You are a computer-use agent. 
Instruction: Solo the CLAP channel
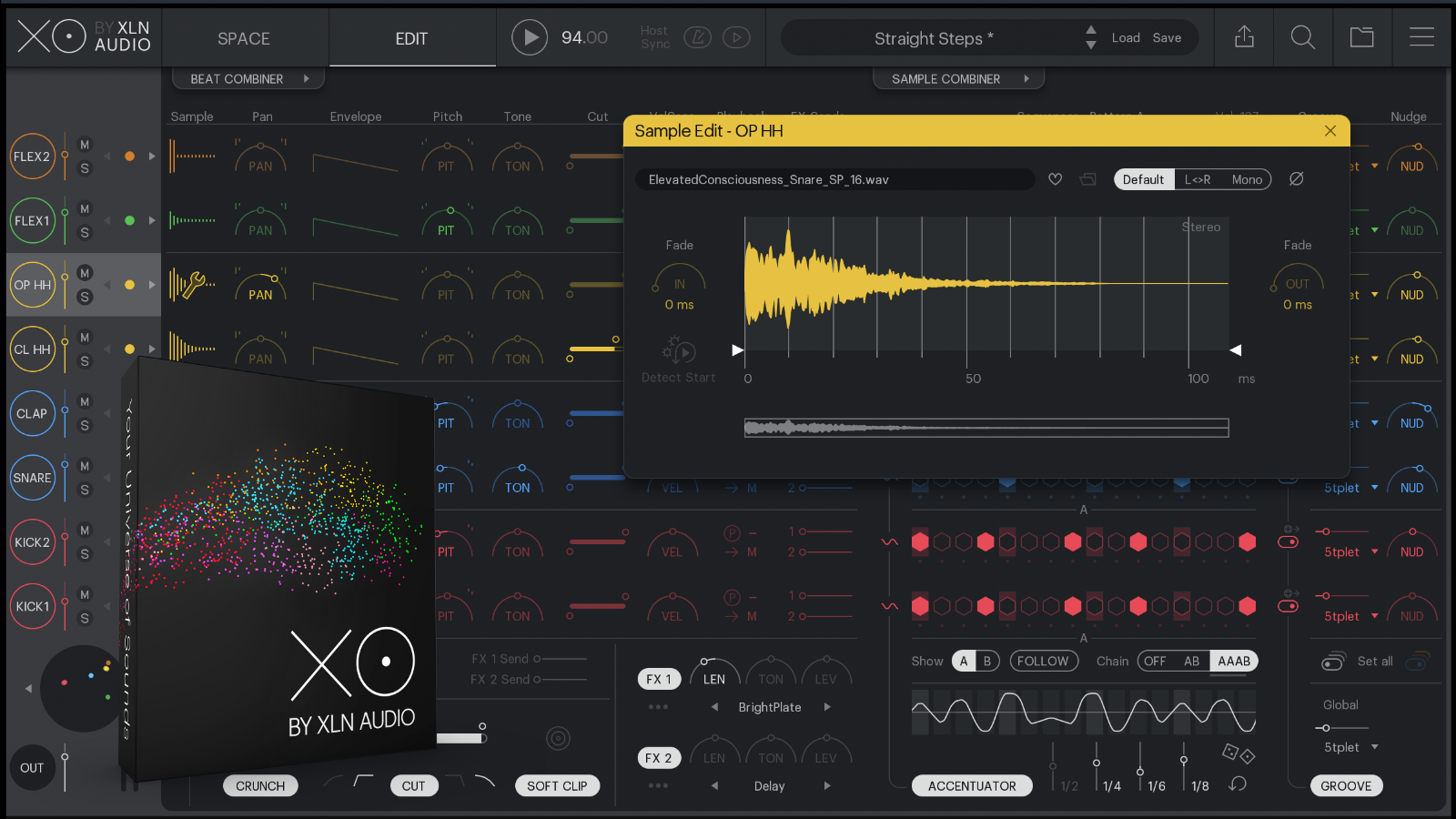85,426
